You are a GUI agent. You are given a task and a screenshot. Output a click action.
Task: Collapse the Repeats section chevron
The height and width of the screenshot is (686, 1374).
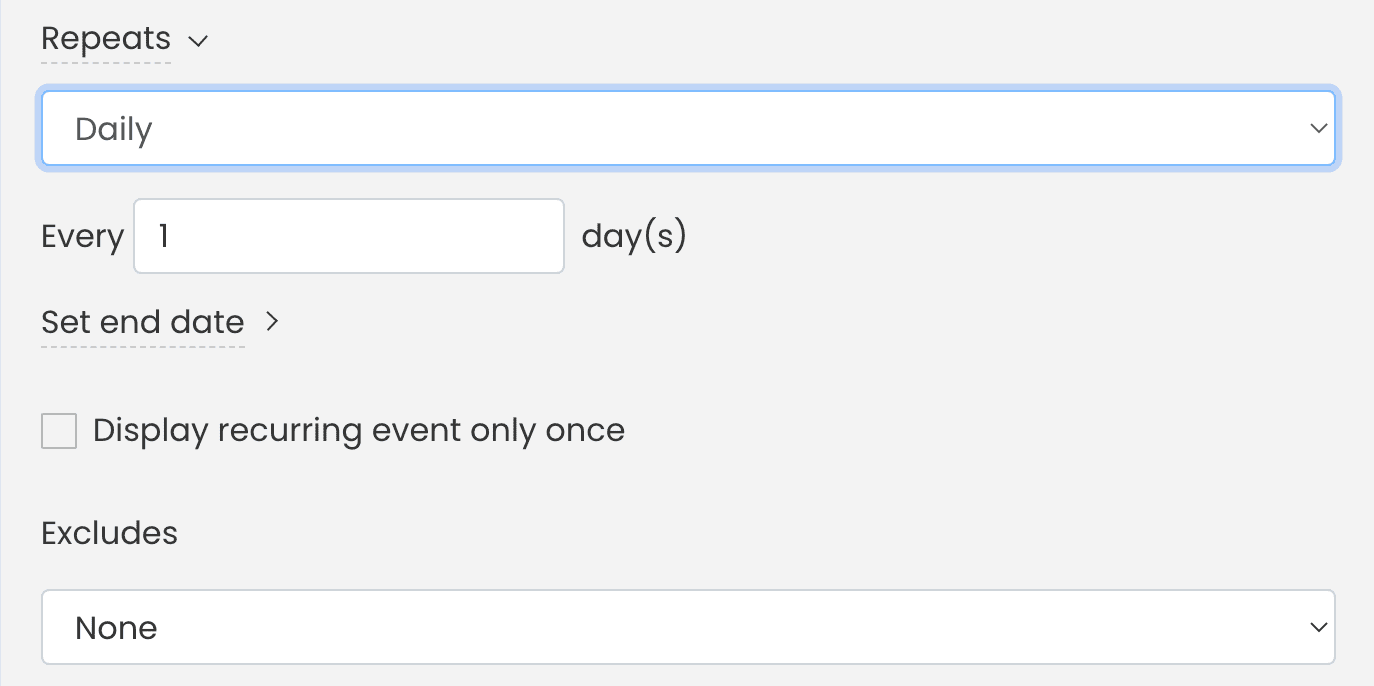coord(198,41)
